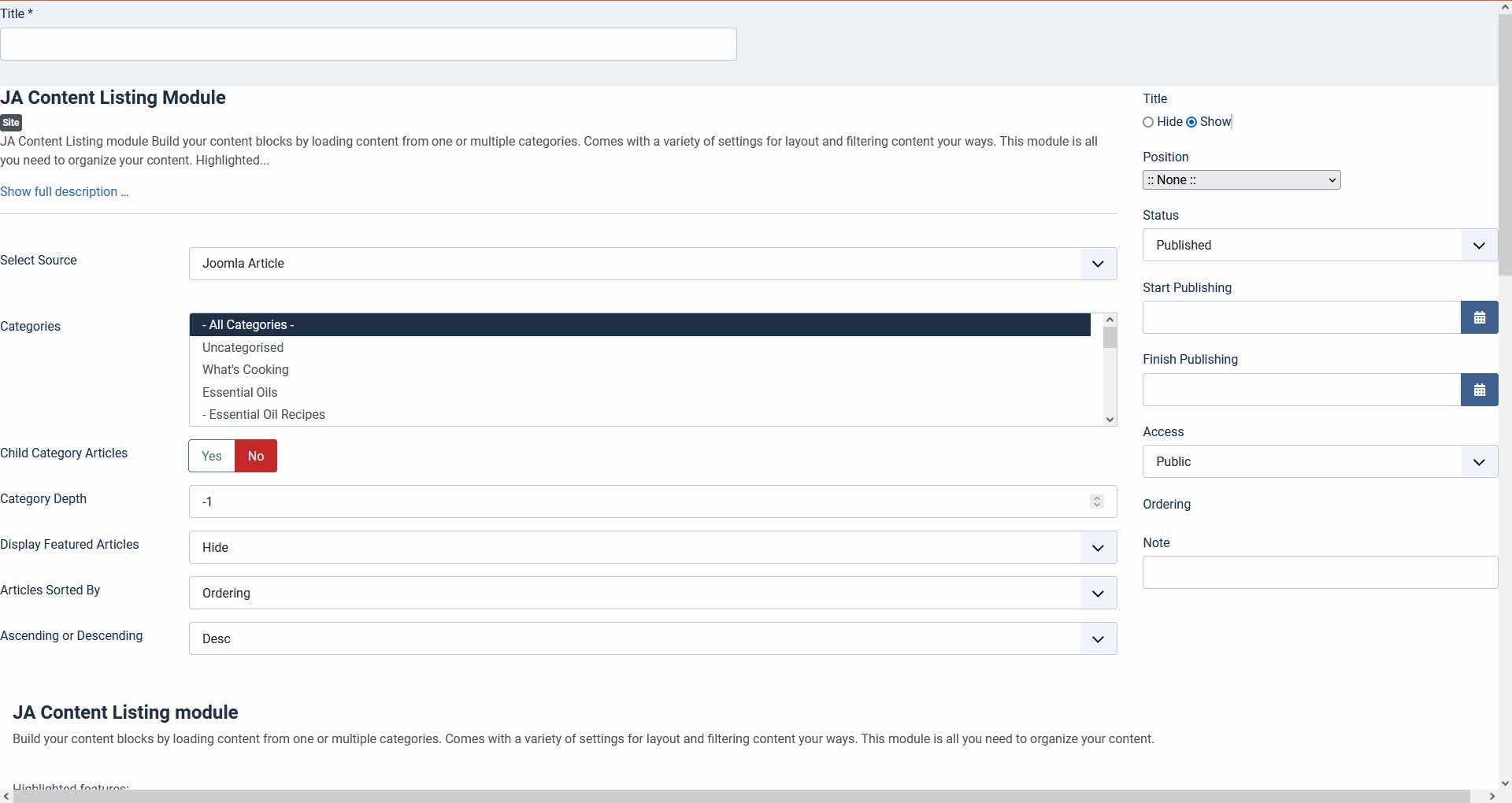Image resolution: width=1512 pixels, height=803 pixels.
Task: Open Ascending or Descending dropdown
Action: tap(653, 638)
